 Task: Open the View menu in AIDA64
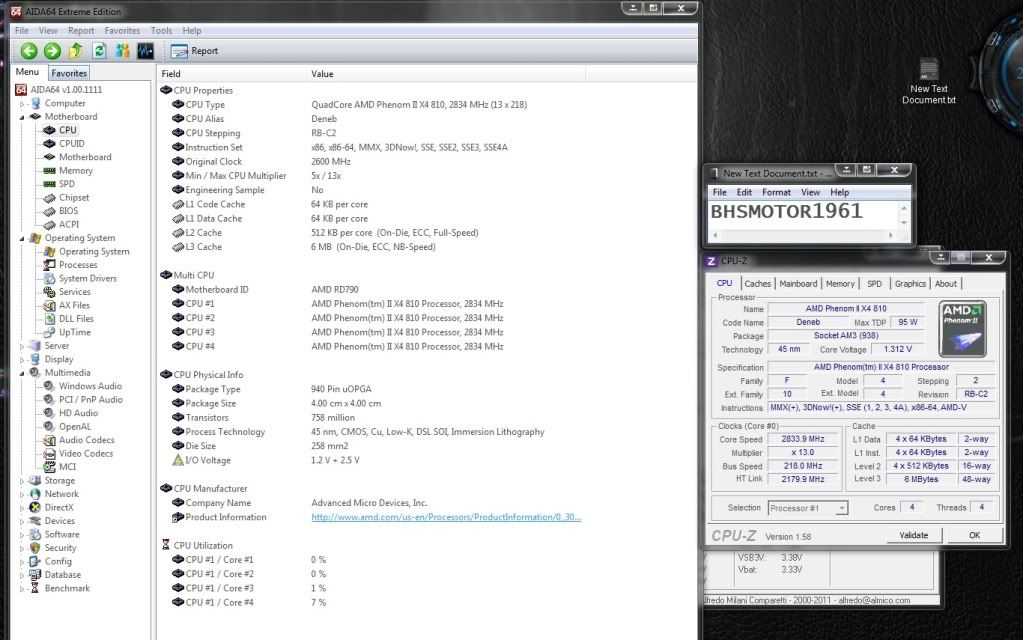(48, 31)
